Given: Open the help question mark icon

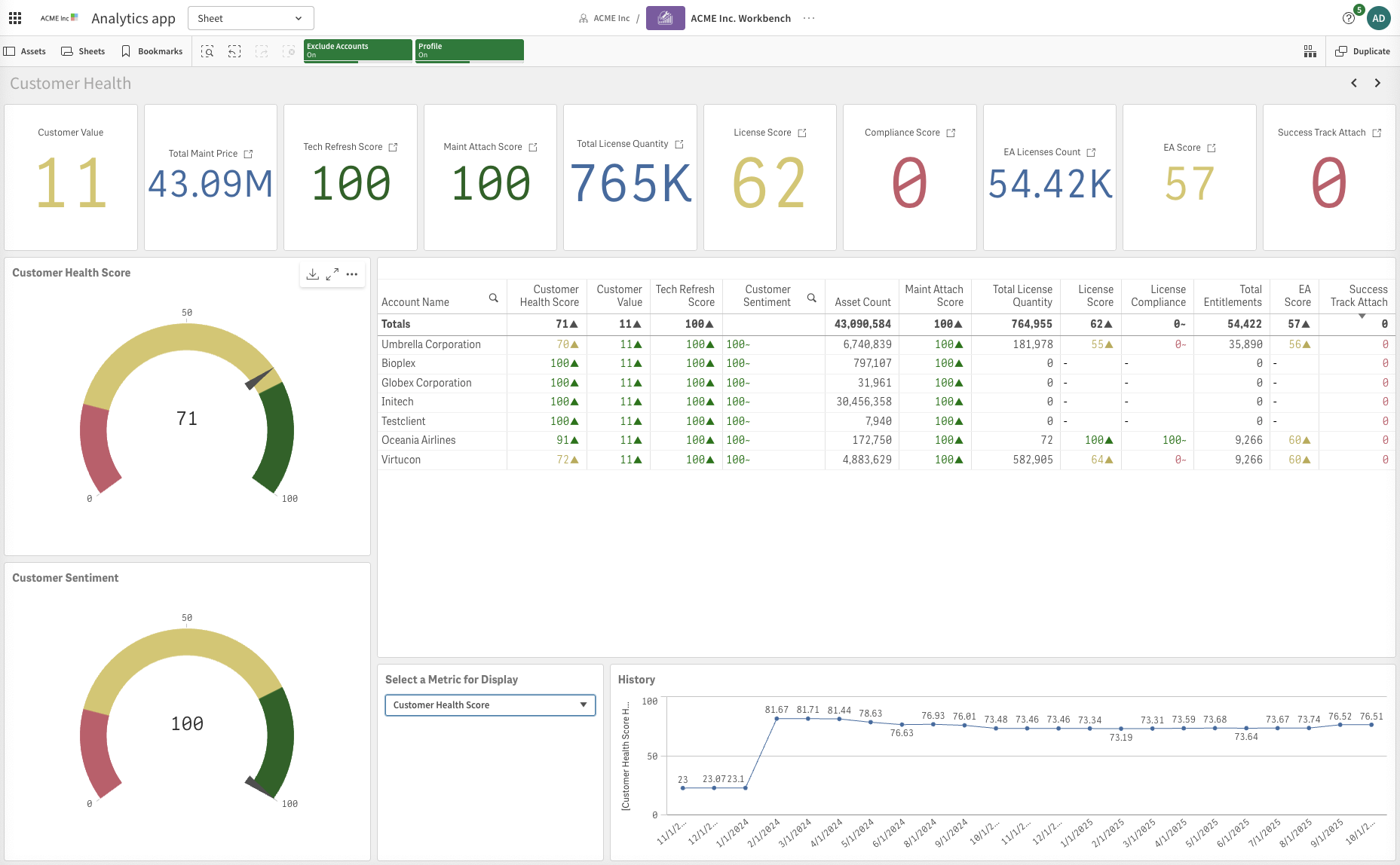Looking at the screenshot, I should (1349, 18).
